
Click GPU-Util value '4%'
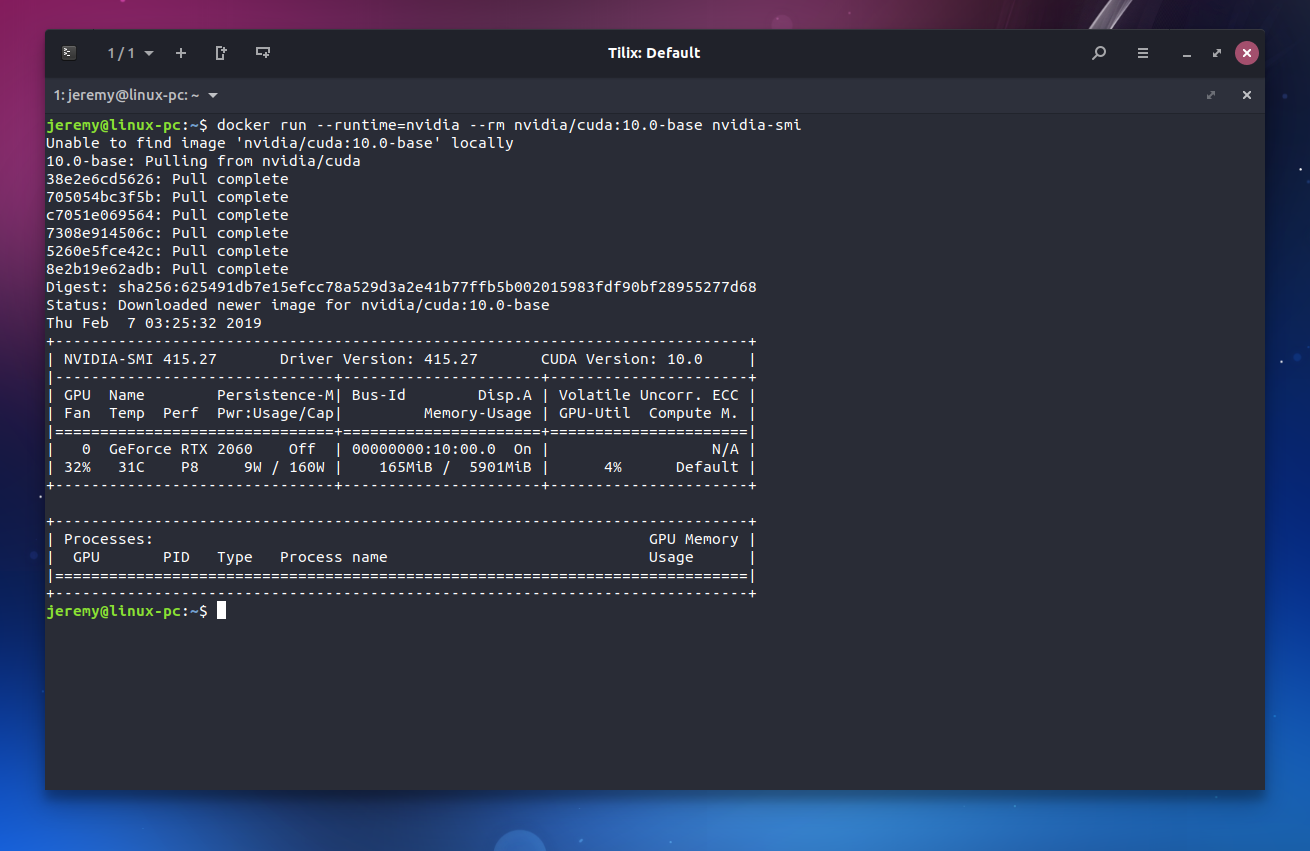point(613,467)
